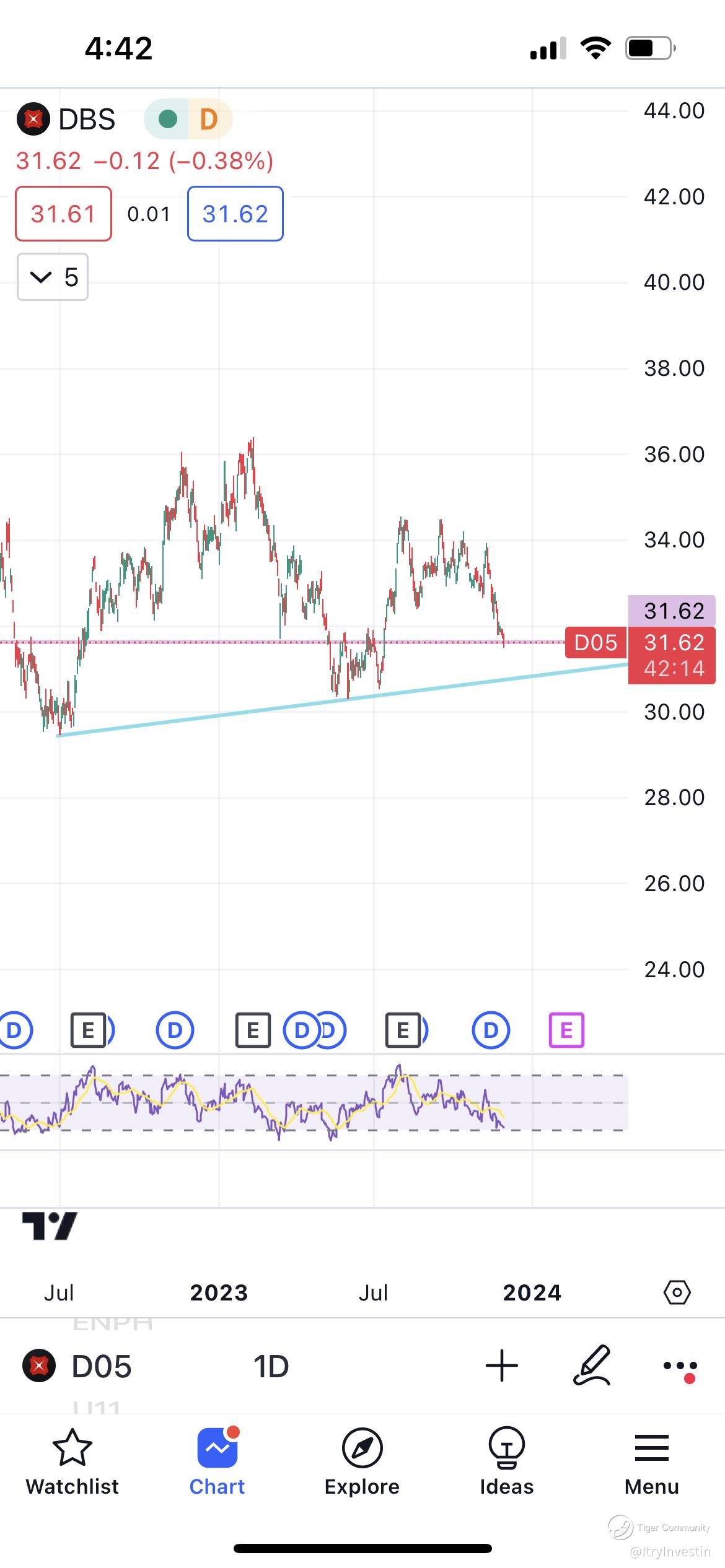Screen dimensions: 725x1568
Task: Tap the dividend D marker before 2023
Action: coord(175,1030)
